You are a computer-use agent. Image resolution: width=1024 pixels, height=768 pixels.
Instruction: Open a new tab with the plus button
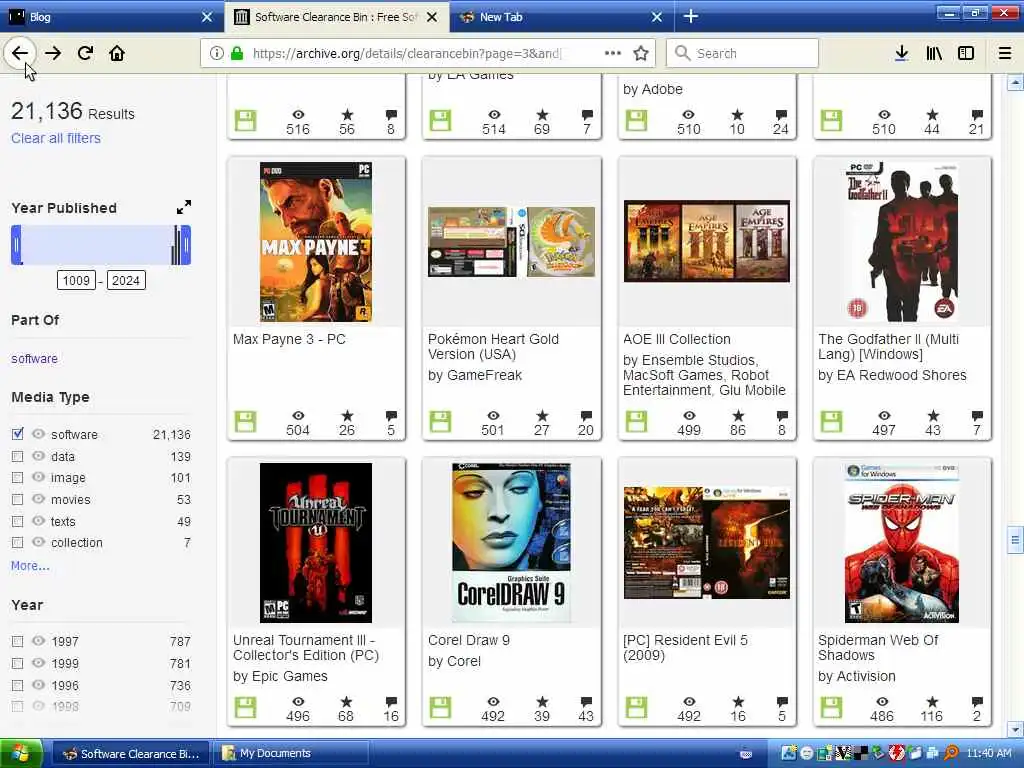point(691,16)
